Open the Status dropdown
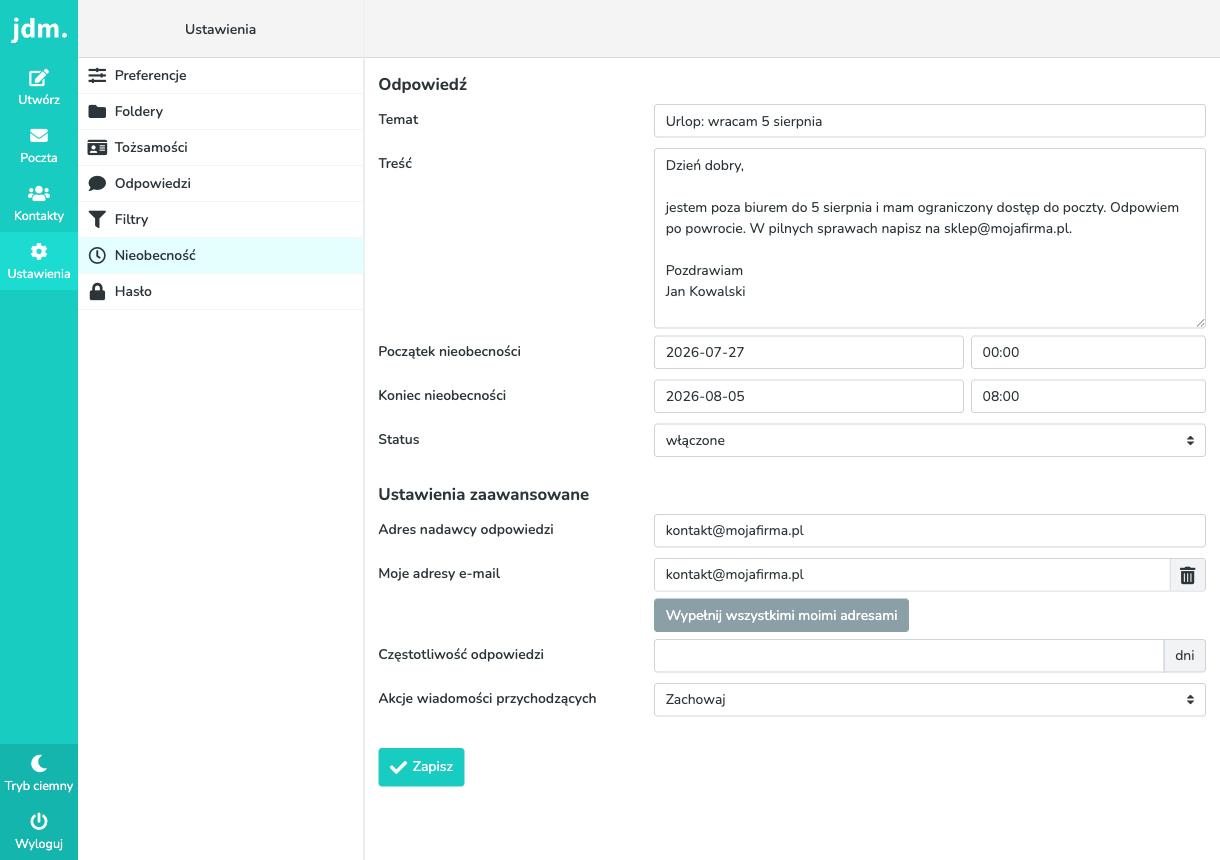This screenshot has height=860, width=1220. click(930, 440)
